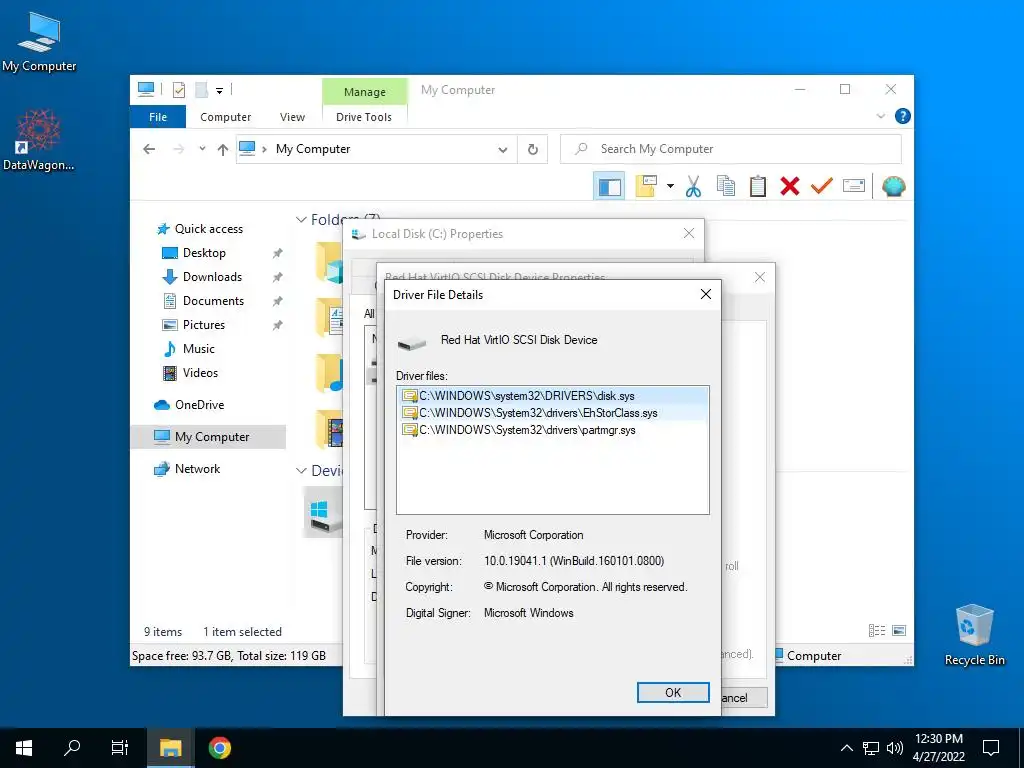The height and width of the screenshot is (768, 1024).
Task: Click the Refresh button beside address bar
Action: pos(533,150)
